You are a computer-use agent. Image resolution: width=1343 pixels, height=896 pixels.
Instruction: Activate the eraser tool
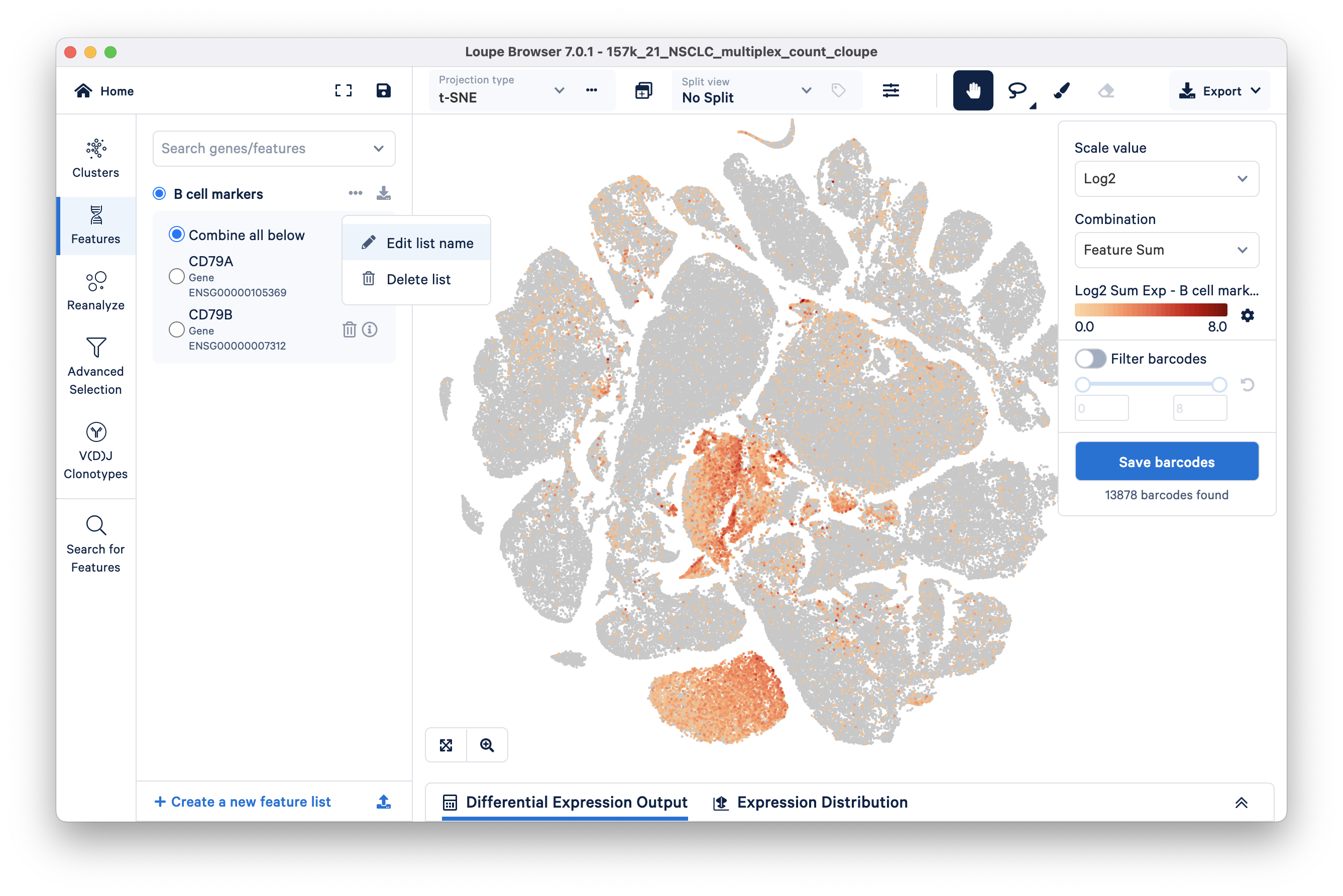[x=1106, y=90]
